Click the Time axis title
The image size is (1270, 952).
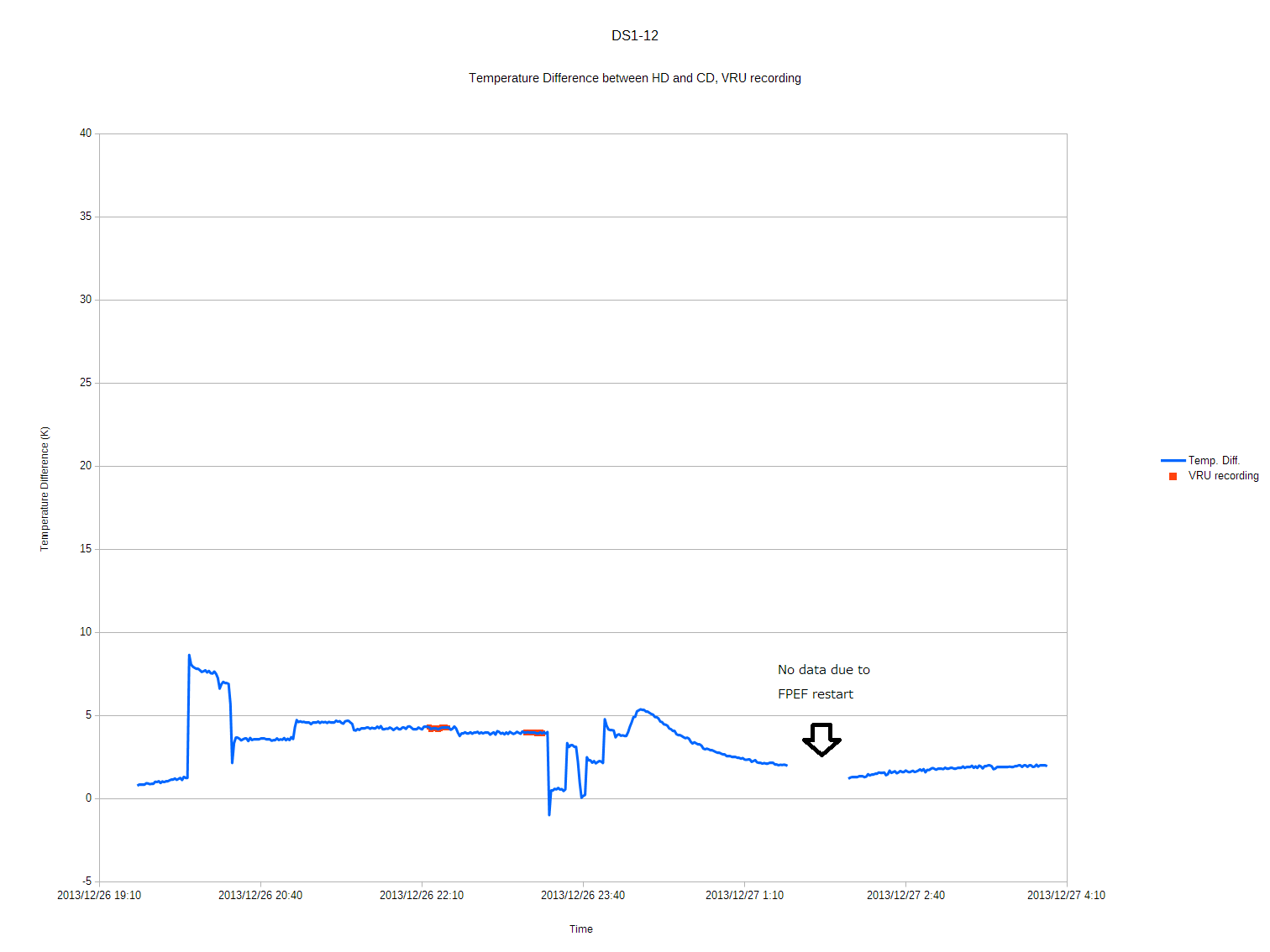point(581,929)
